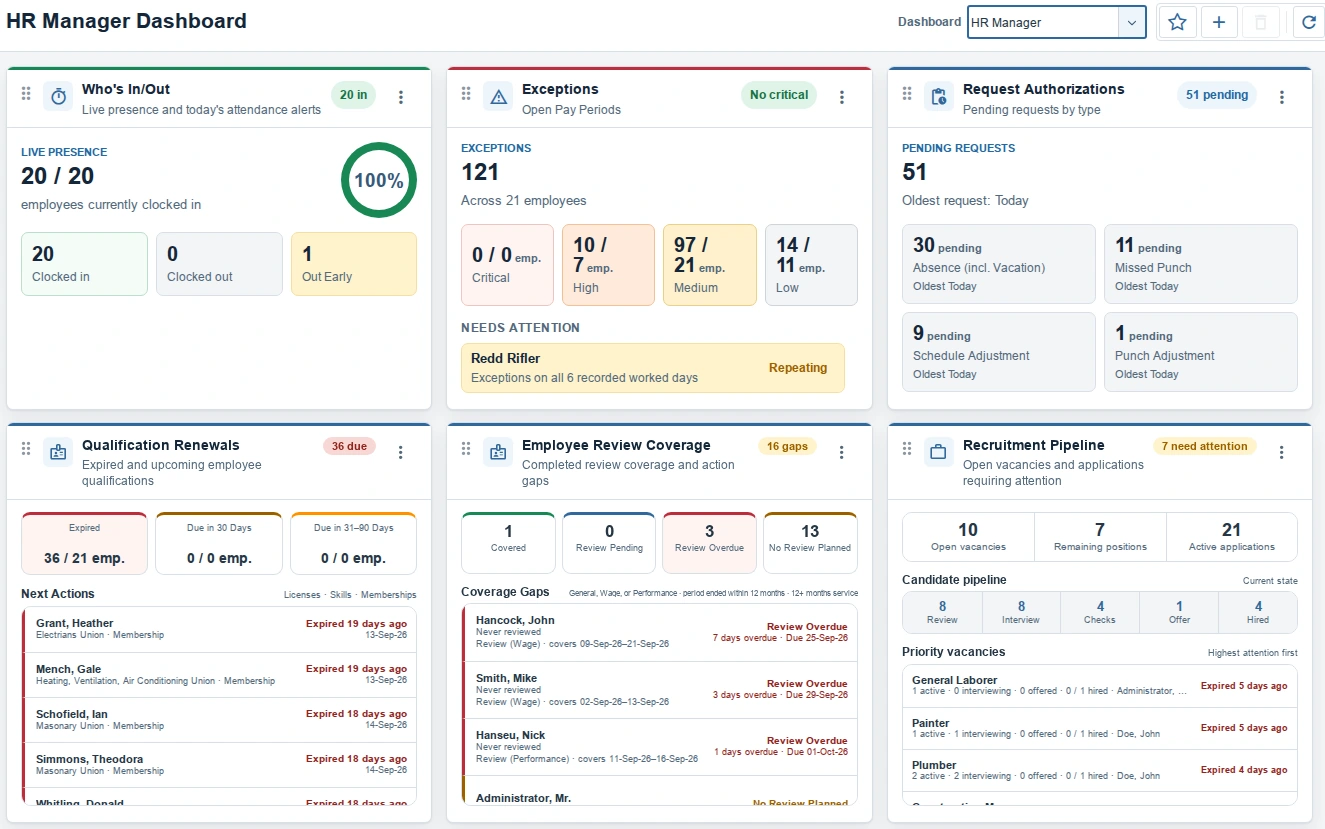Click the 7 need attention badge
Viewport: 1325px width, 829px height.
tap(1204, 446)
